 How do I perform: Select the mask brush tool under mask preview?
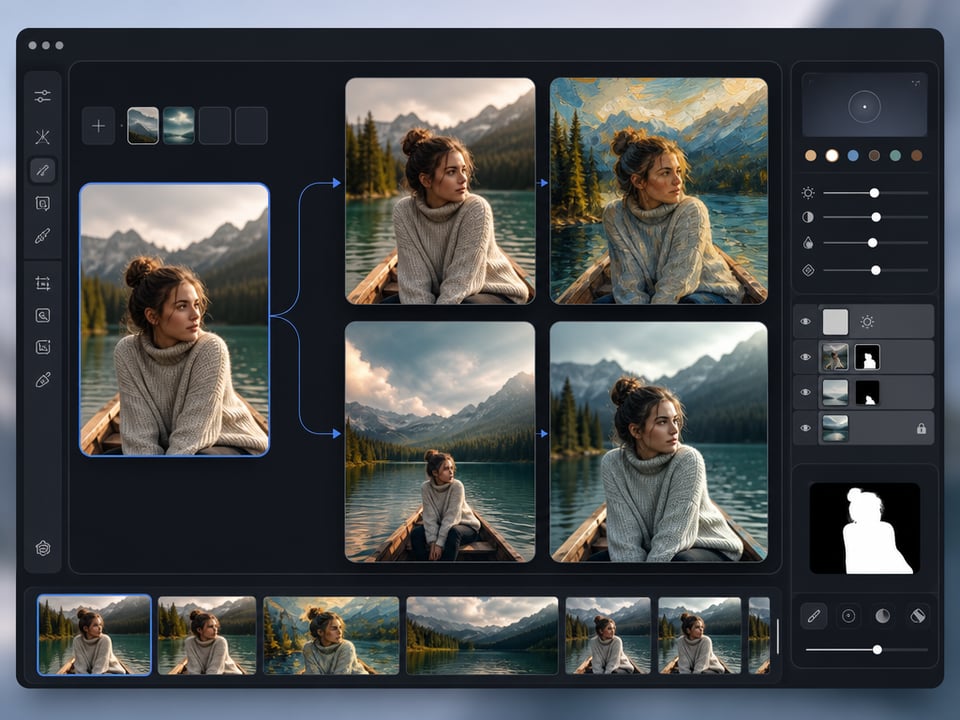pyautogui.click(x=814, y=616)
